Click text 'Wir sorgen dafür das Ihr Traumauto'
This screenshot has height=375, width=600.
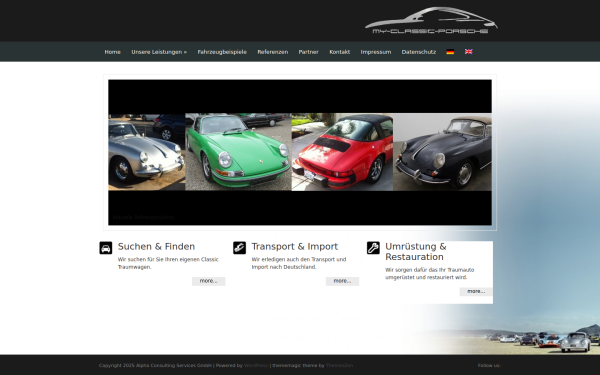pos(430,270)
